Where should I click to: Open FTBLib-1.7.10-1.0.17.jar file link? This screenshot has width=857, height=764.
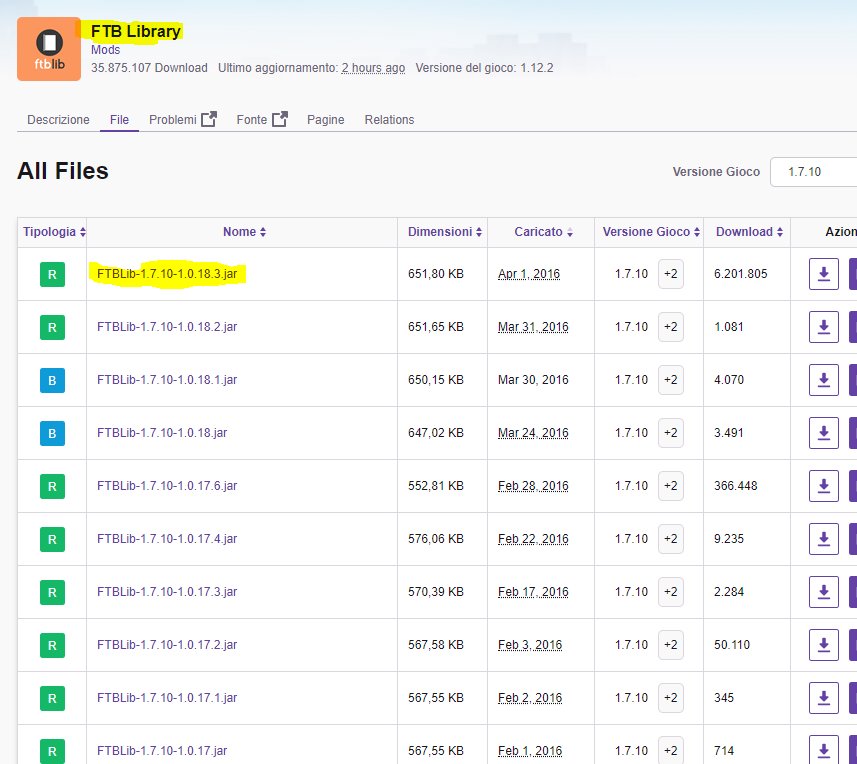click(162, 751)
